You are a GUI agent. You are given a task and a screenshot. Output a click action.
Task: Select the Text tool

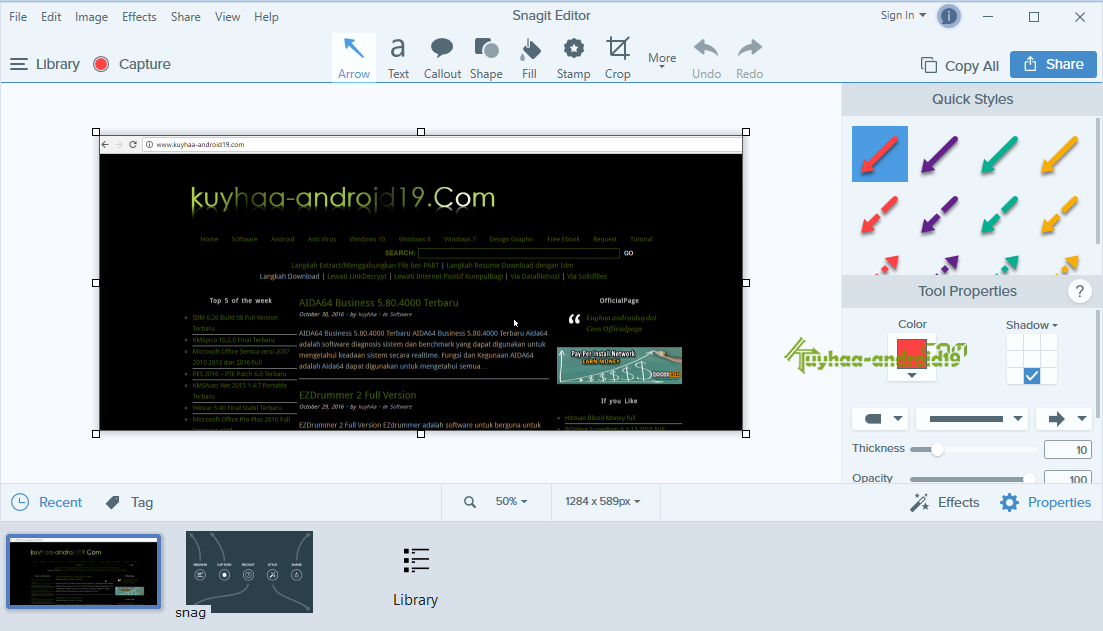398,58
